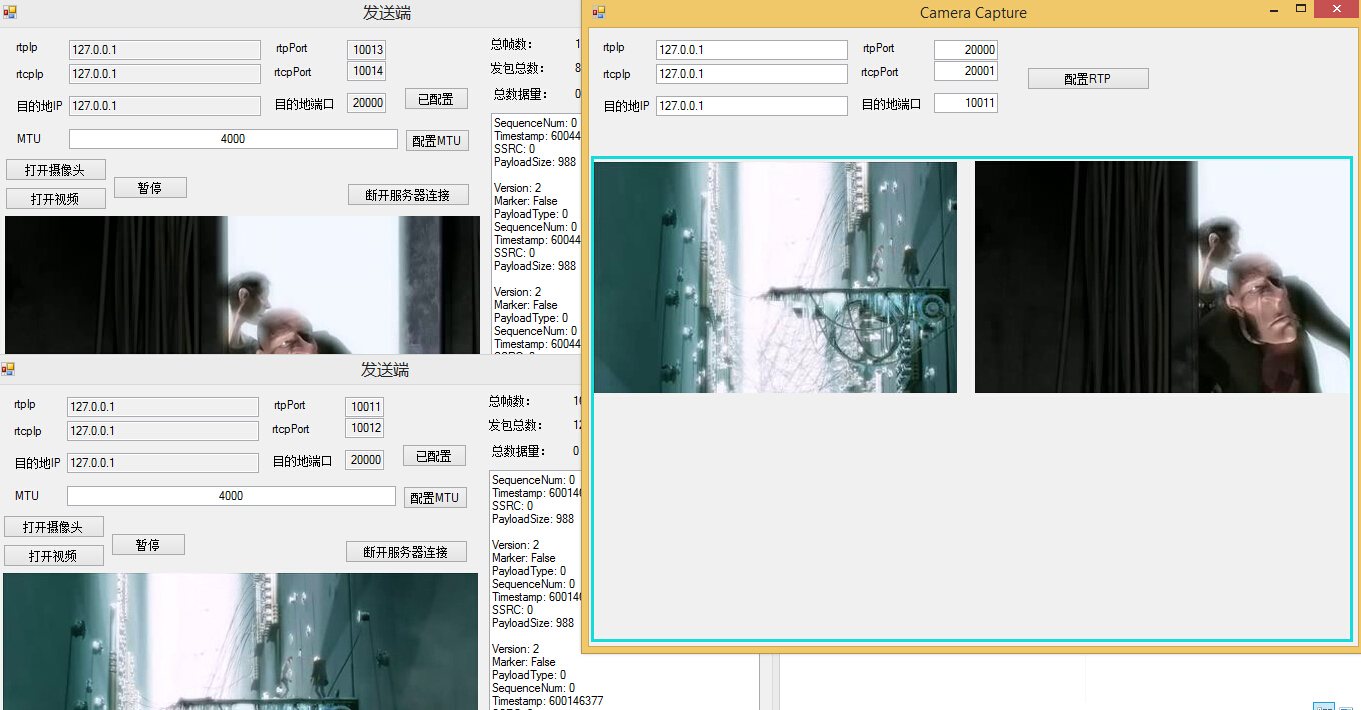
Task: Click Camera Capture title bar text
Action: pos(973,13)
